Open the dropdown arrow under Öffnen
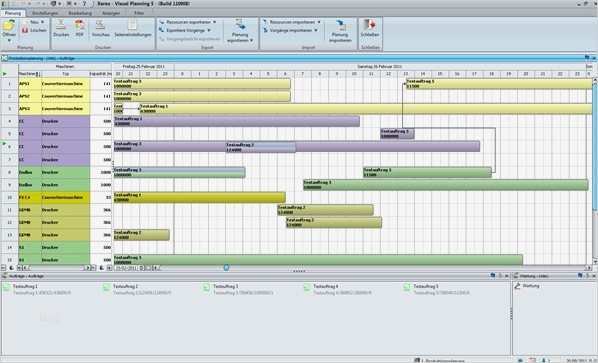Viewport: 598px width, 363px height. (x=9, y=40)
